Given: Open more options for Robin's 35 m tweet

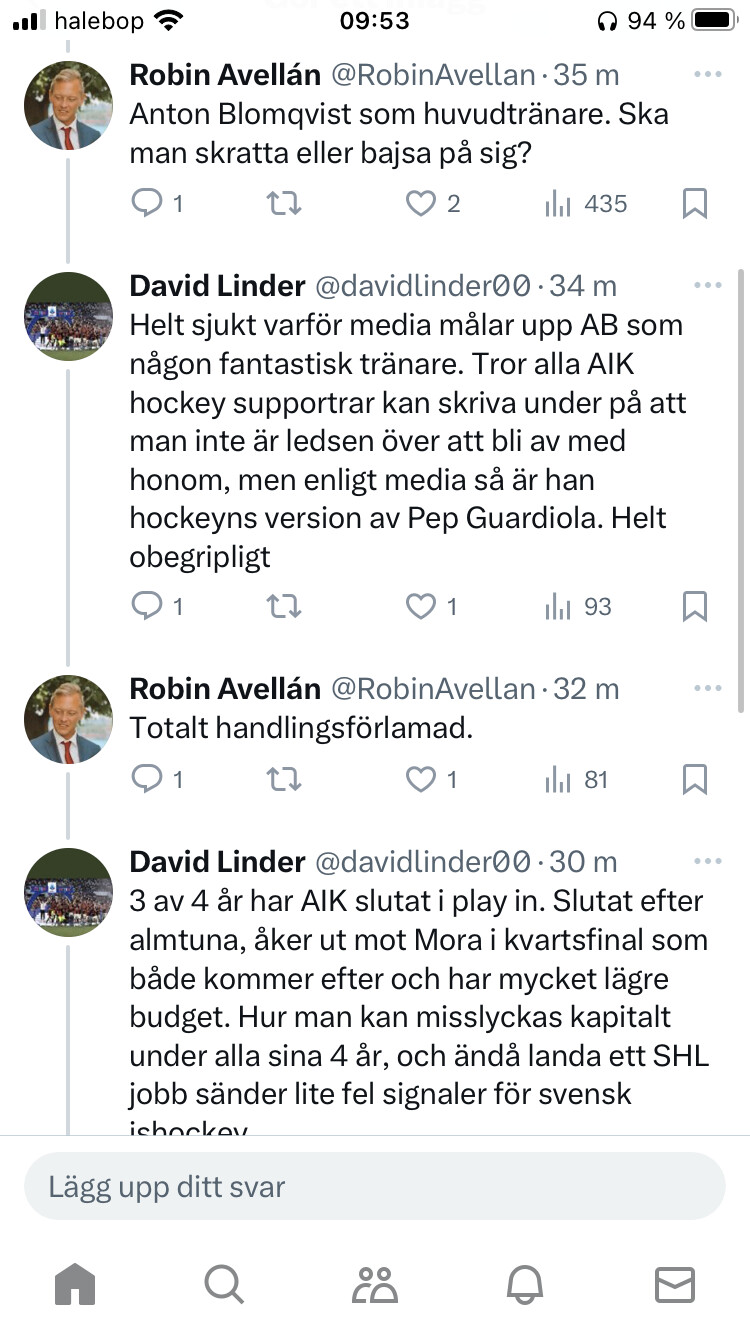Looking at the screenshot, I should click(x=707, y=74).
